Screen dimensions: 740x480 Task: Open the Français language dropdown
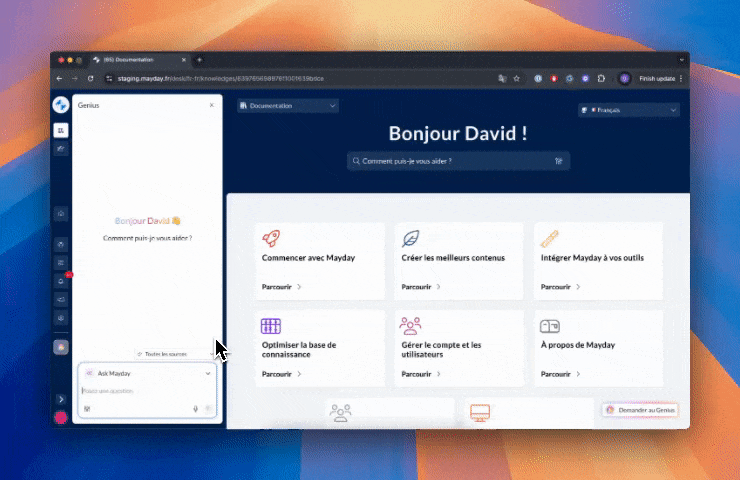click(x=628, y=110)
